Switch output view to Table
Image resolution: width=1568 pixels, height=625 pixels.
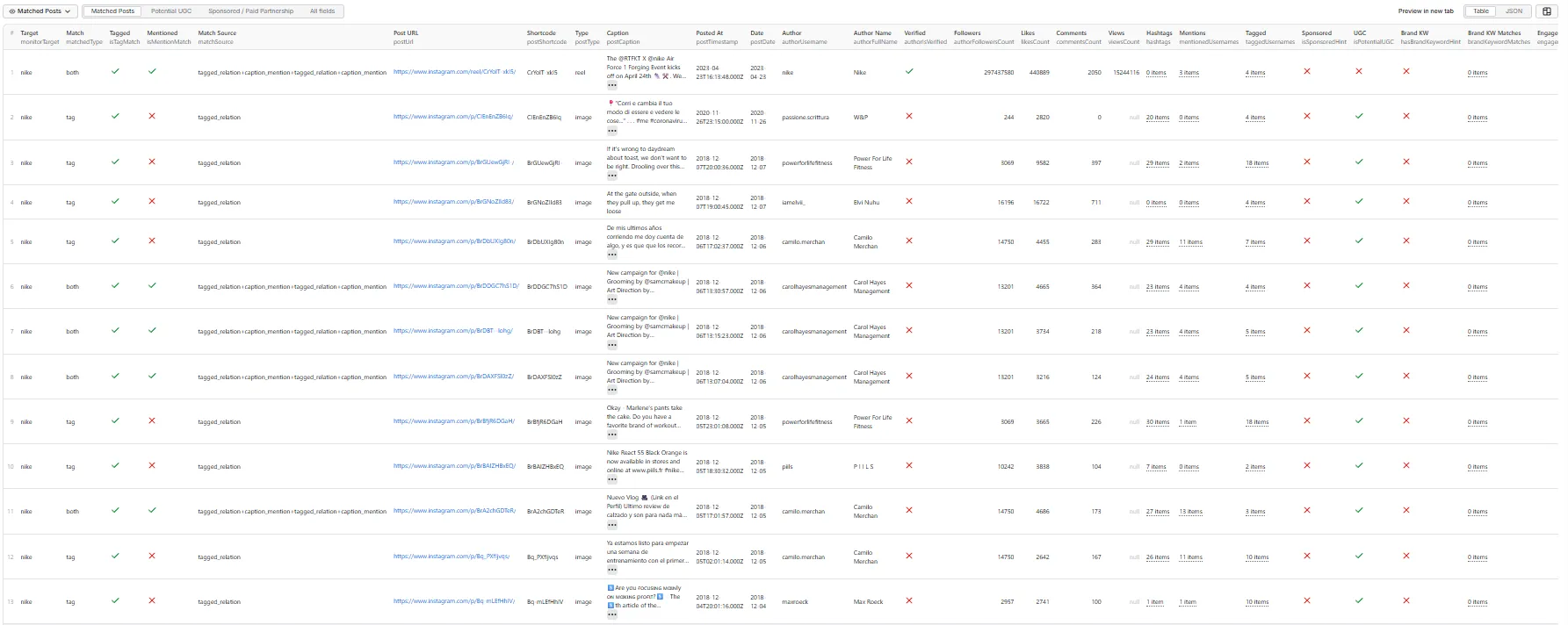click(x=1481, y=11)
